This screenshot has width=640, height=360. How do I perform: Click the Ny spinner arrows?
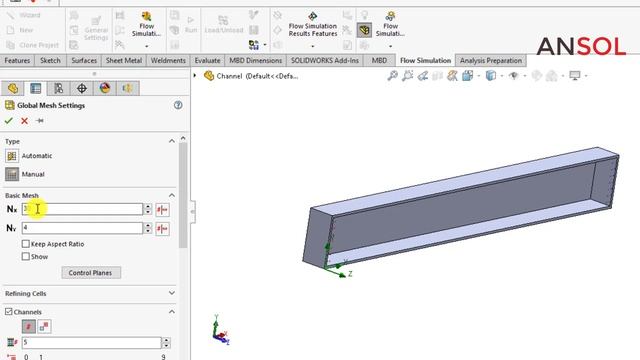148,228
